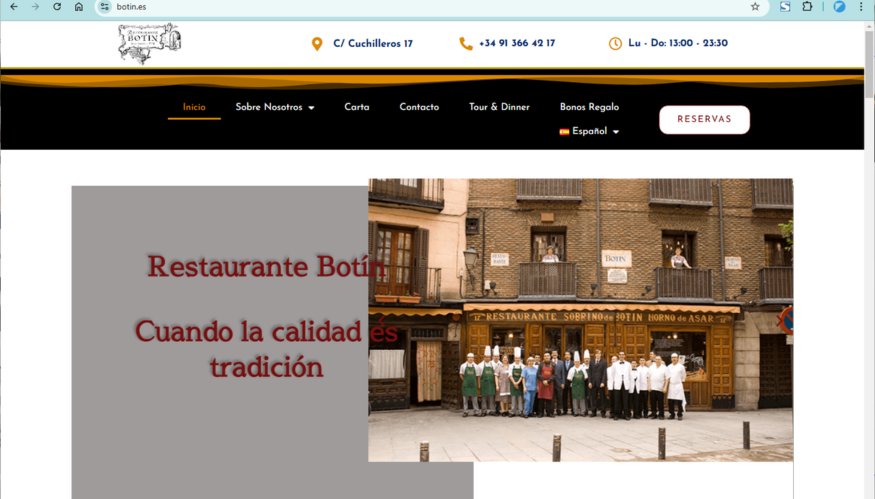Bookmark this page with the star icon
This screenshot has height=499, width=875.
click(755, 7)
